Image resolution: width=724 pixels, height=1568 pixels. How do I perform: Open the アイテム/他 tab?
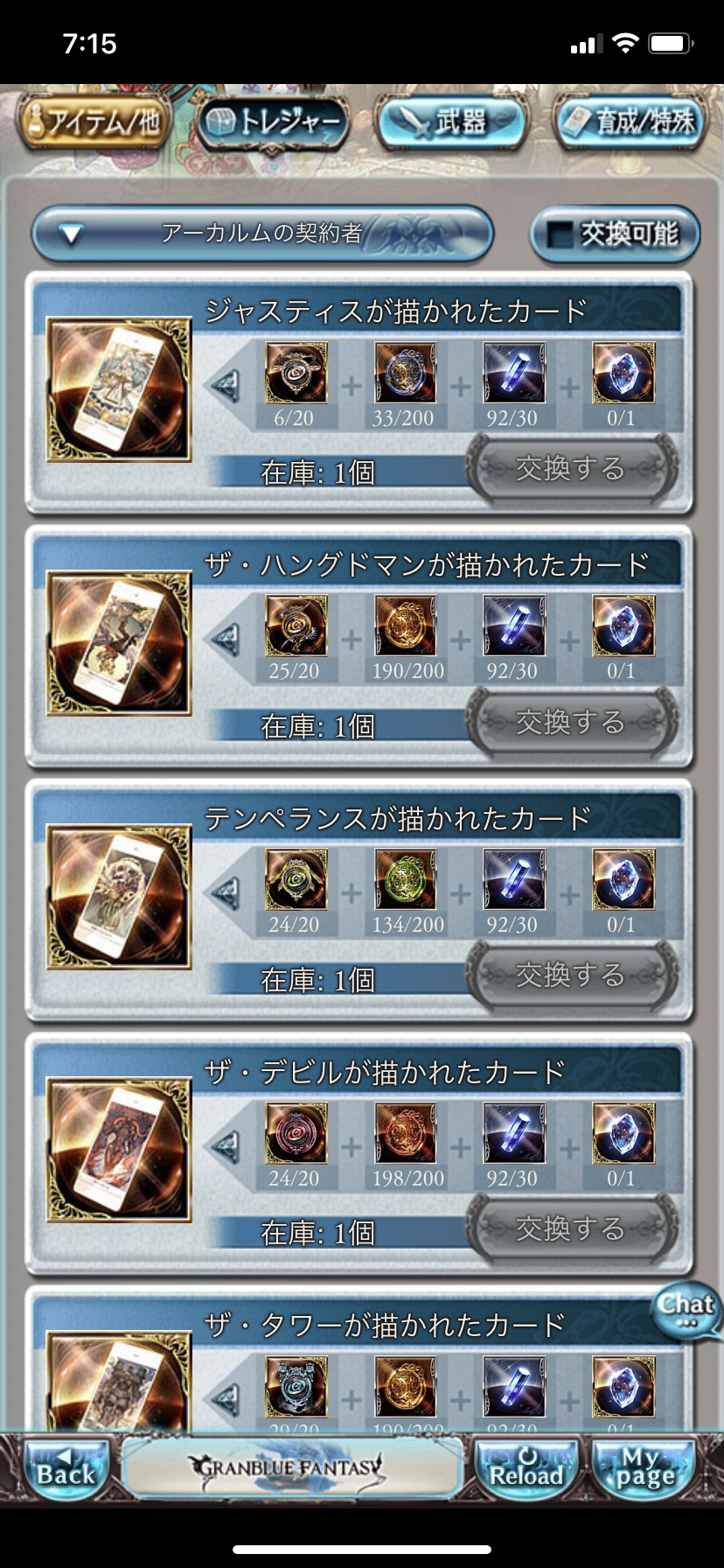pyautogui.click(x=93, y=122)
